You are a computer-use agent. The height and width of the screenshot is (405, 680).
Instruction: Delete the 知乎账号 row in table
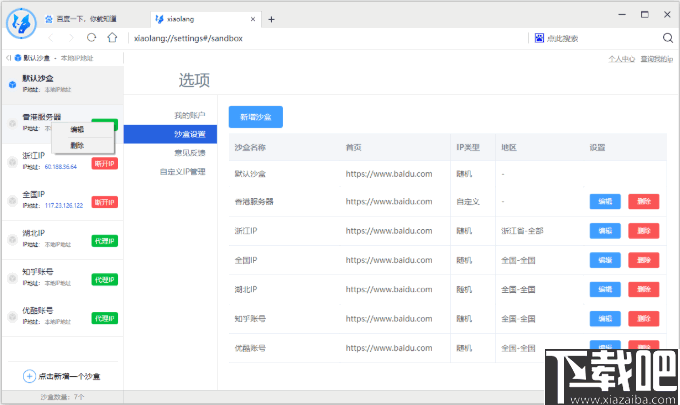click(x=644, y=319)
